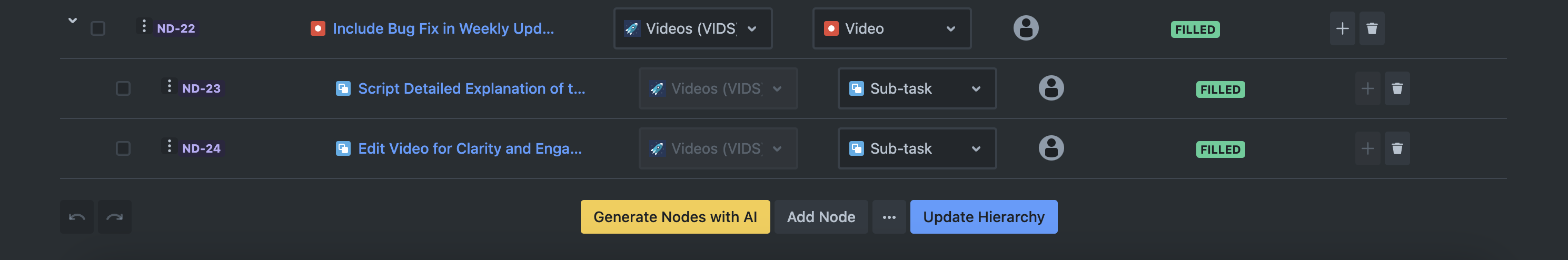Open Videos (VIDS) project dropdown for ND-22
The height and width of the screenshot is (260, 1568).
692,28
